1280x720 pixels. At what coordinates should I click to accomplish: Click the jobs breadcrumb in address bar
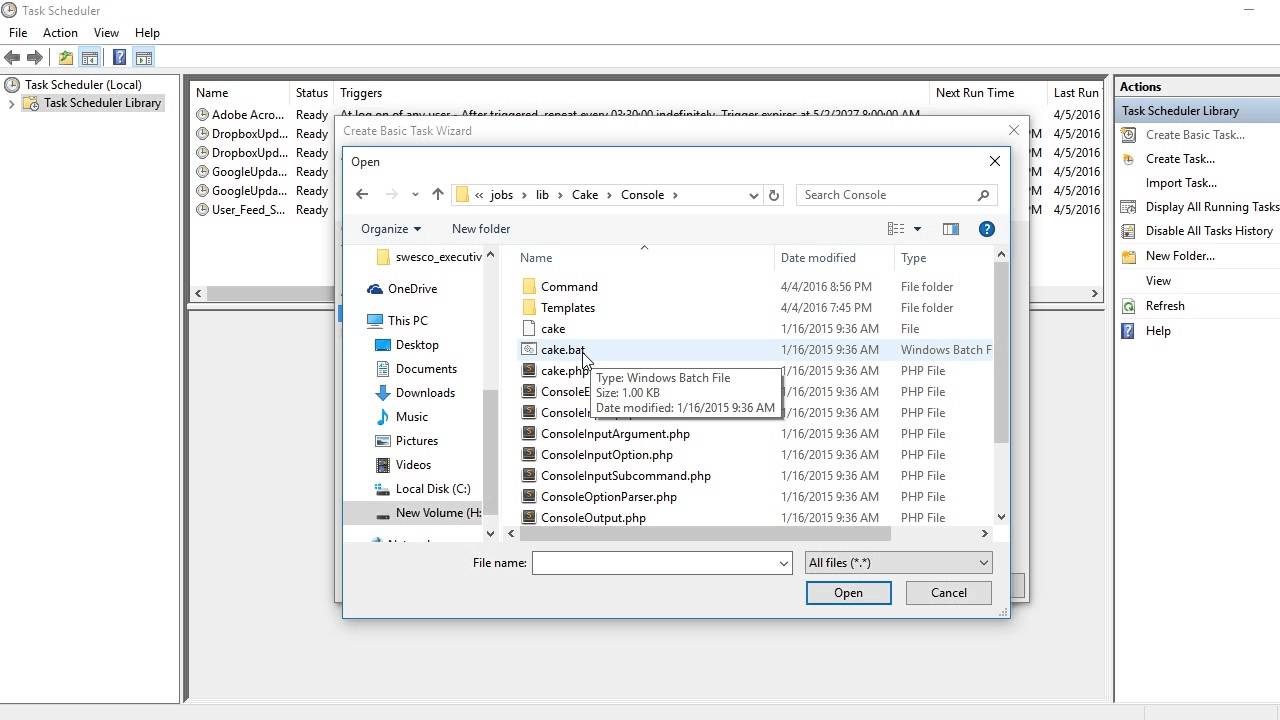[x=501, y=195]
